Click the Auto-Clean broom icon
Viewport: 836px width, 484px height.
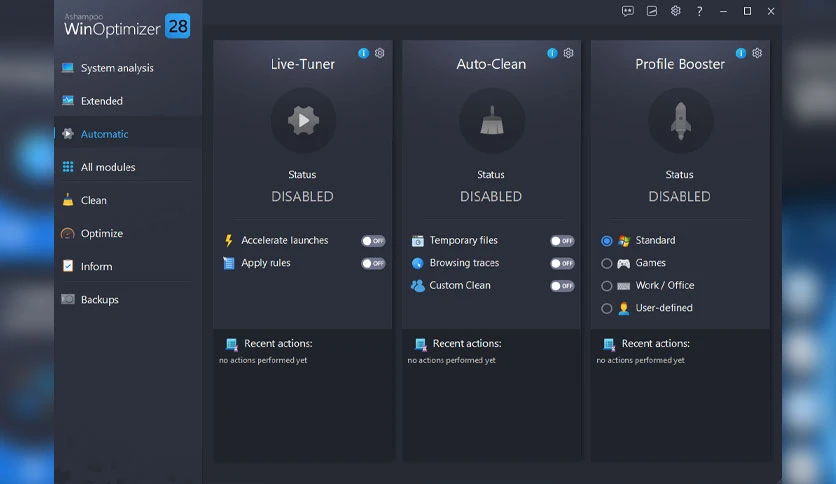492,120
